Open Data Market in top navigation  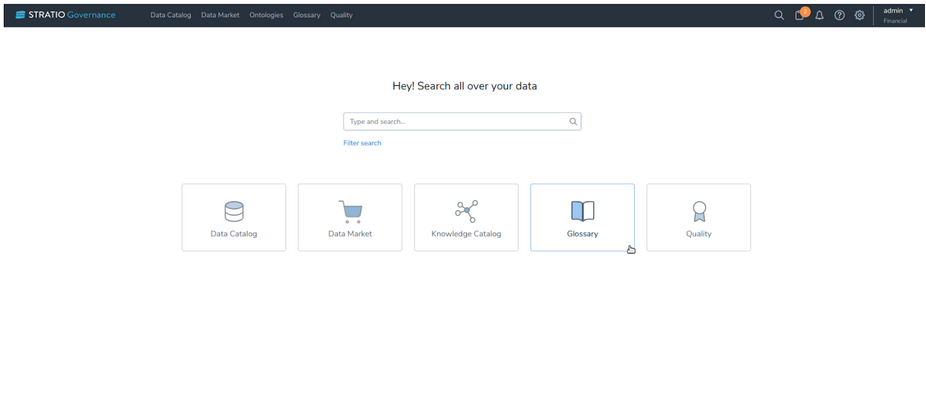coord(220,15)
